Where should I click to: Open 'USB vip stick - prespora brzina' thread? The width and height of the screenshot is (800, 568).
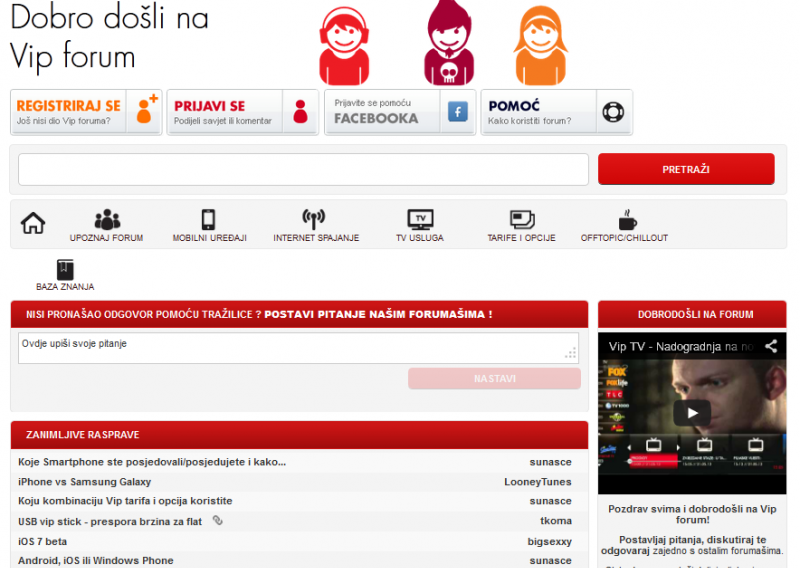point(110,522)
